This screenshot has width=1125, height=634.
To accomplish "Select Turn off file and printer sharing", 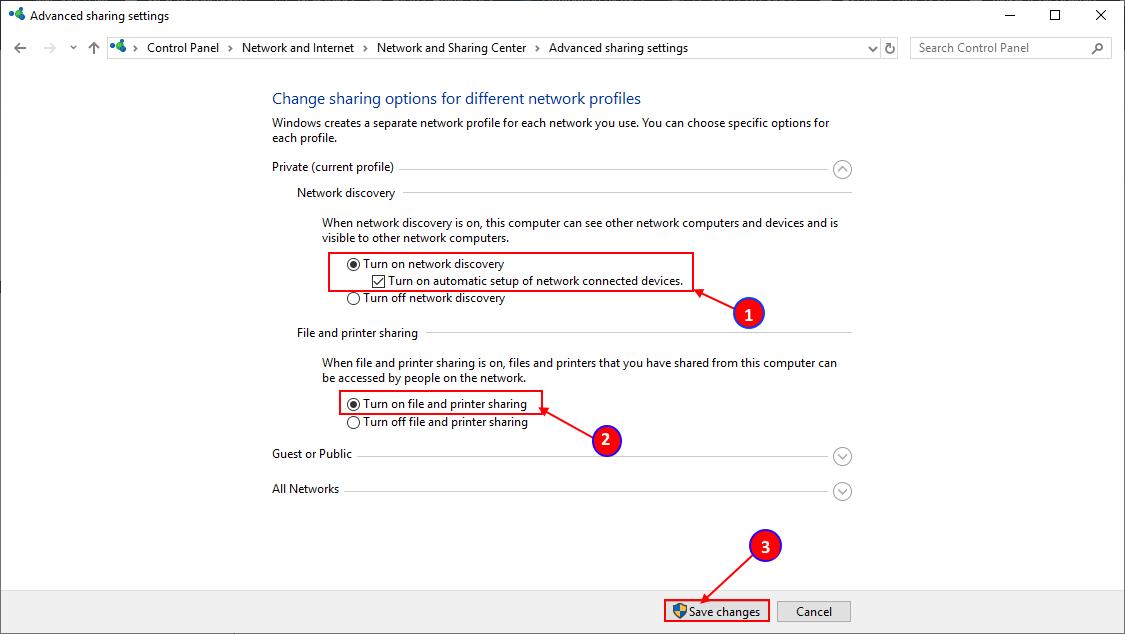I will tap(353, 423).
